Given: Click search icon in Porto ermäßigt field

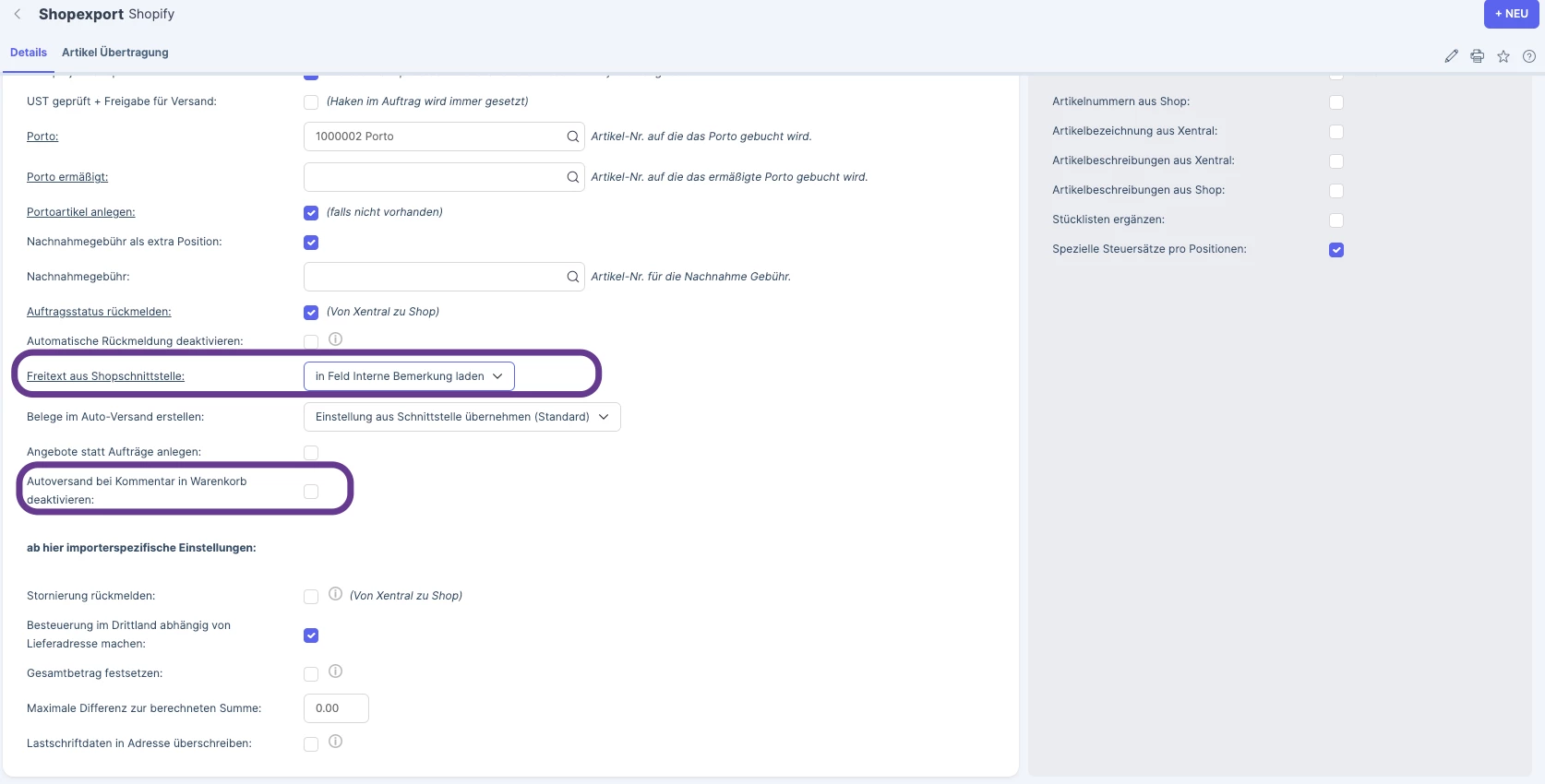Looking at the screenshot, I should (x=573, y=177).
